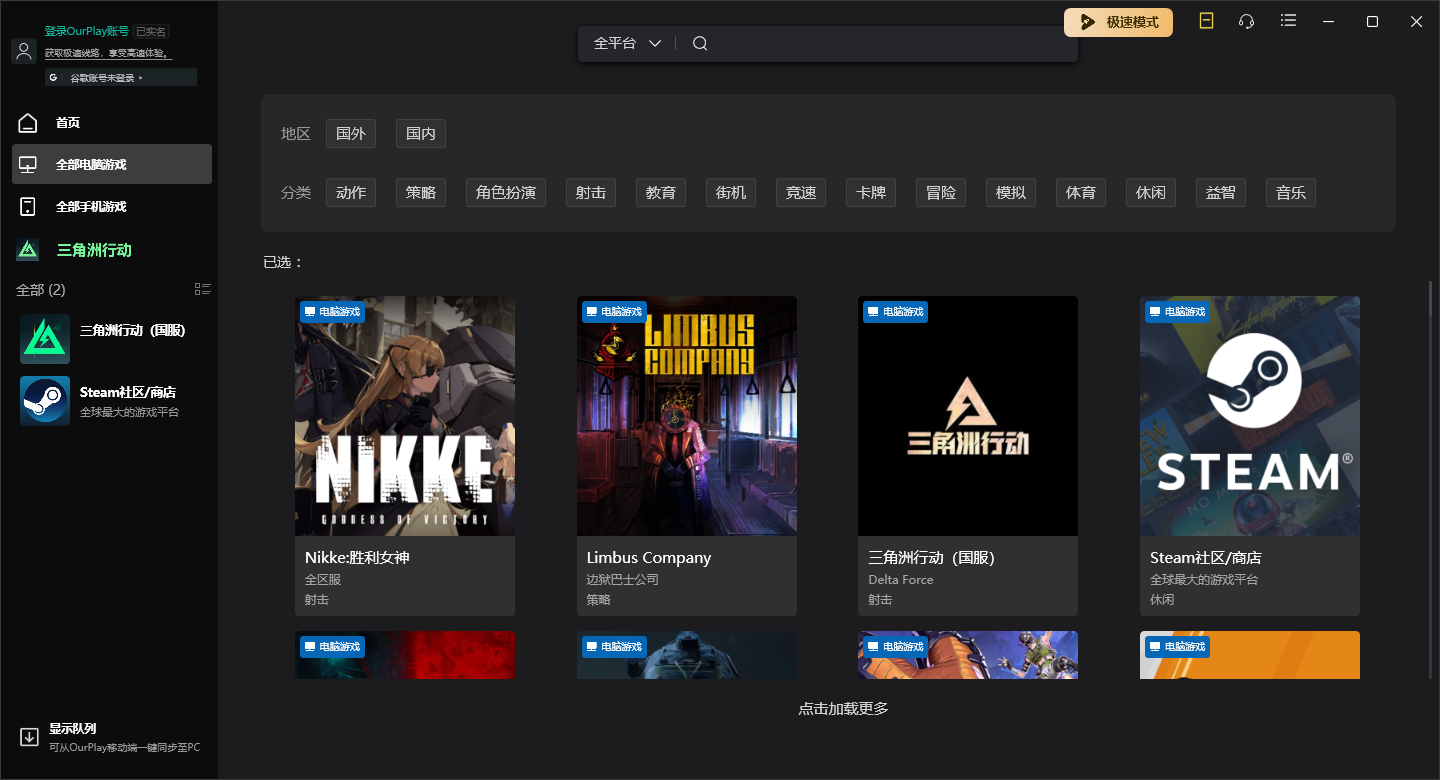Enable the 极速模式 speed mode
The image size is (1440, 780).
(x=1118, y=22)
